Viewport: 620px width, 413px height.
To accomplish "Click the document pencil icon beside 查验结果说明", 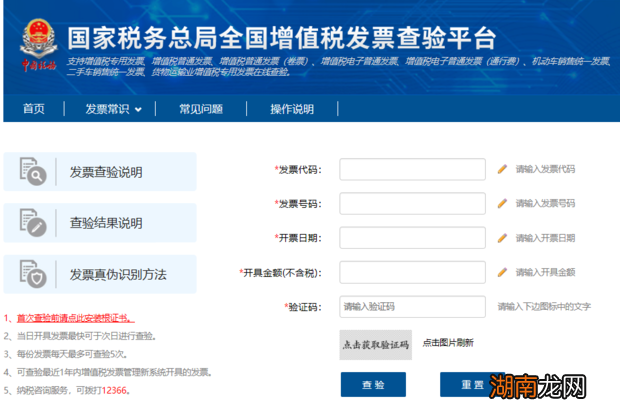I will click(33, 222).
